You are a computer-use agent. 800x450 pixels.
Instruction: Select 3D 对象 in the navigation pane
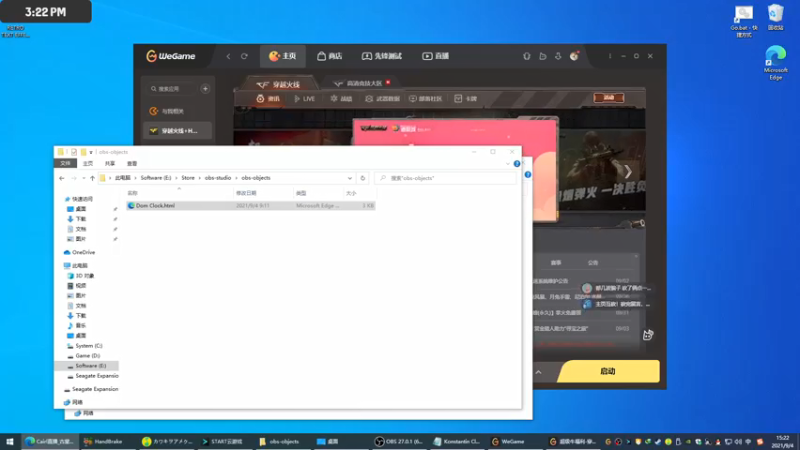[x=81, y=276]
